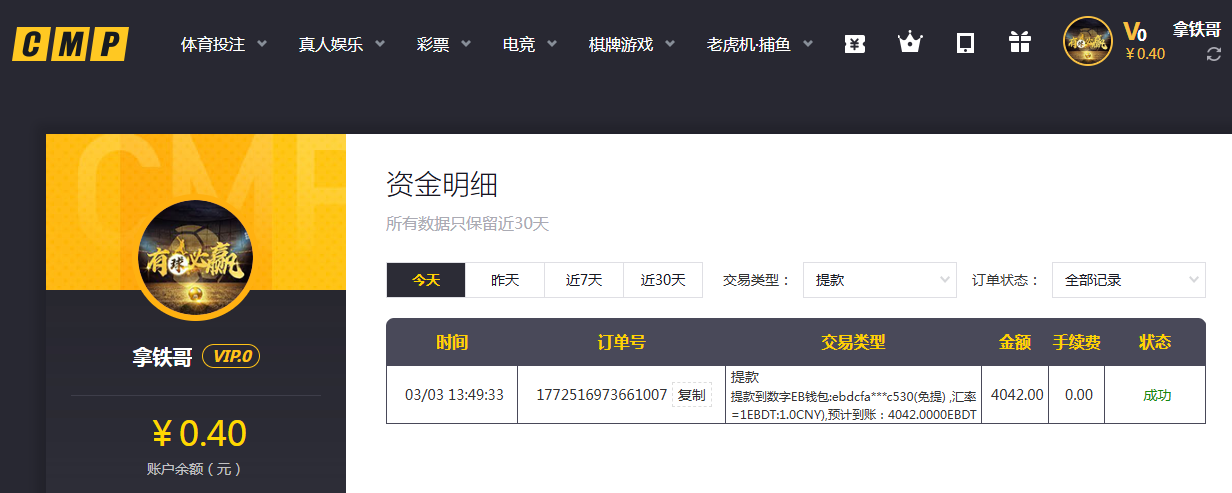
Task: Click the CMP logo
Action: (x=70, y=44)
